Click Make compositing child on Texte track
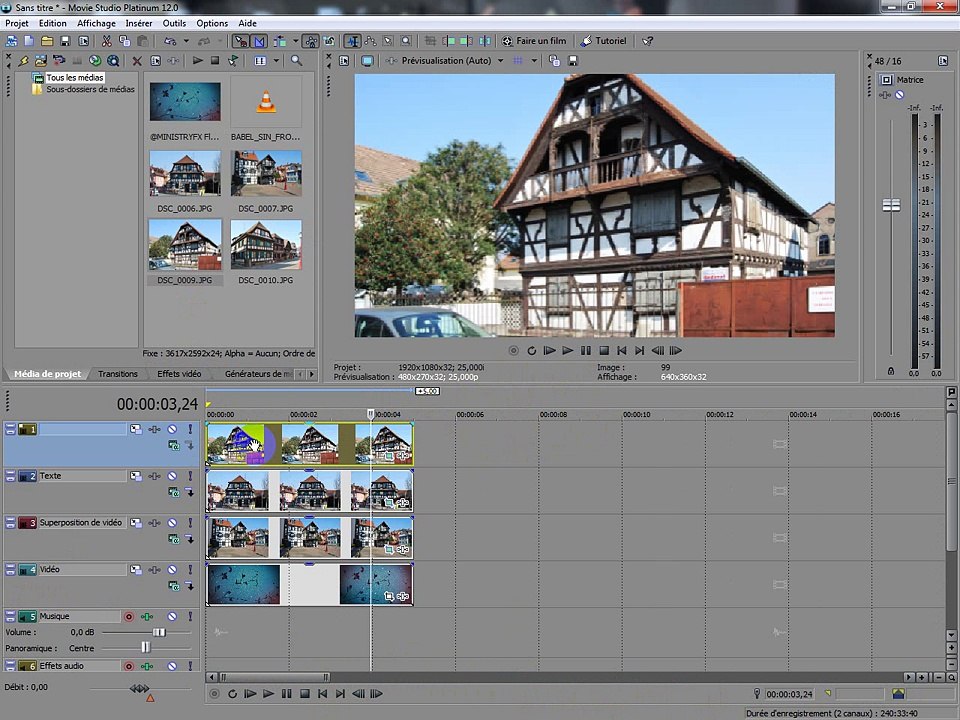 tap(190, 492)
